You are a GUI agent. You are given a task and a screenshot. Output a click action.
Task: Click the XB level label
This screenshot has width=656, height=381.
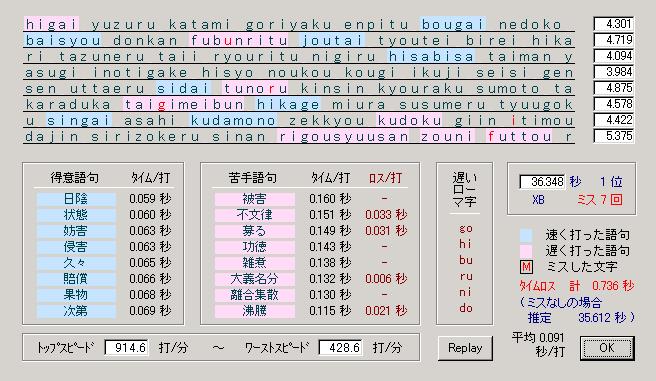pos(538,200)
